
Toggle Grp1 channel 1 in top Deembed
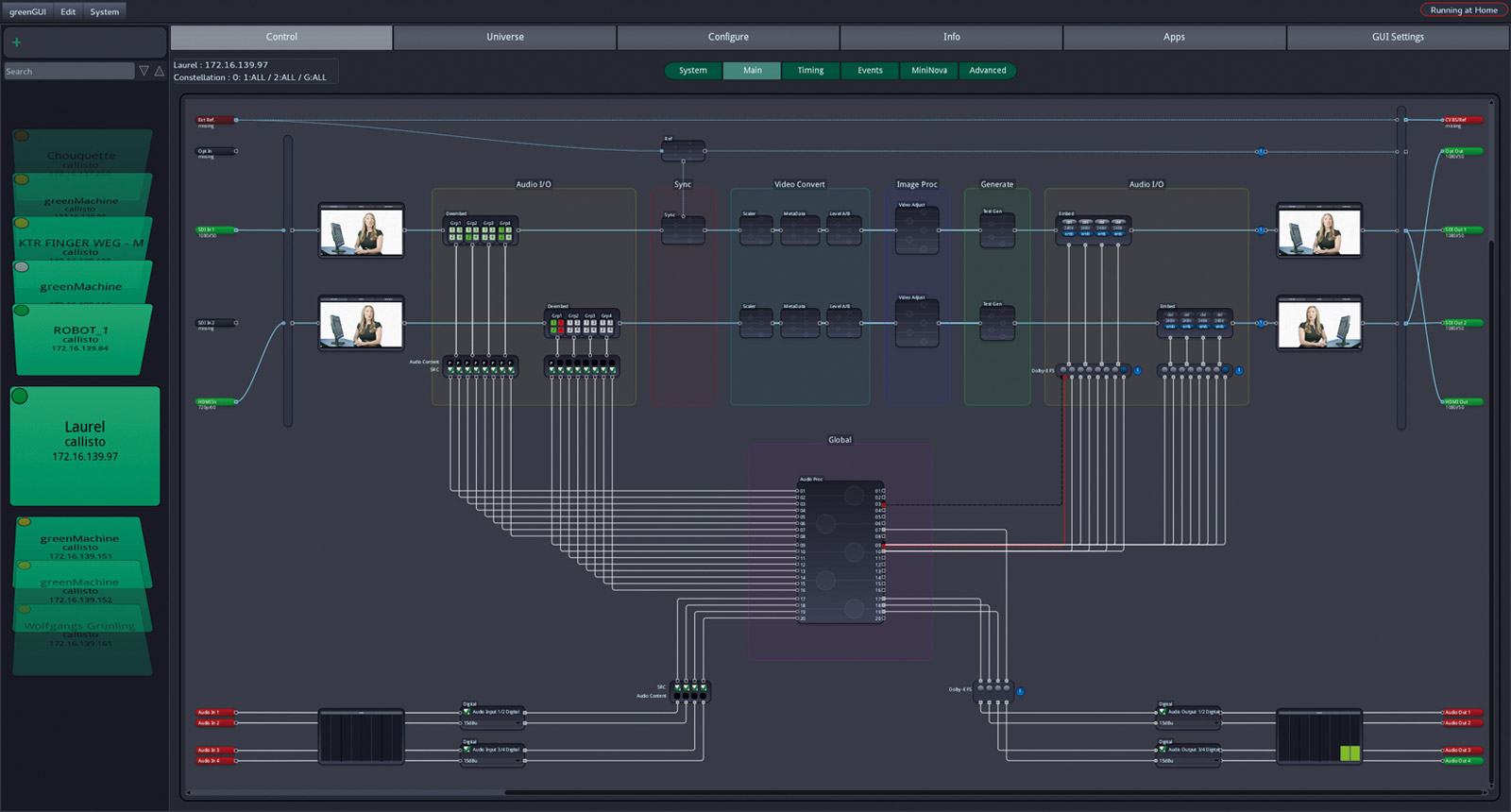452,229
